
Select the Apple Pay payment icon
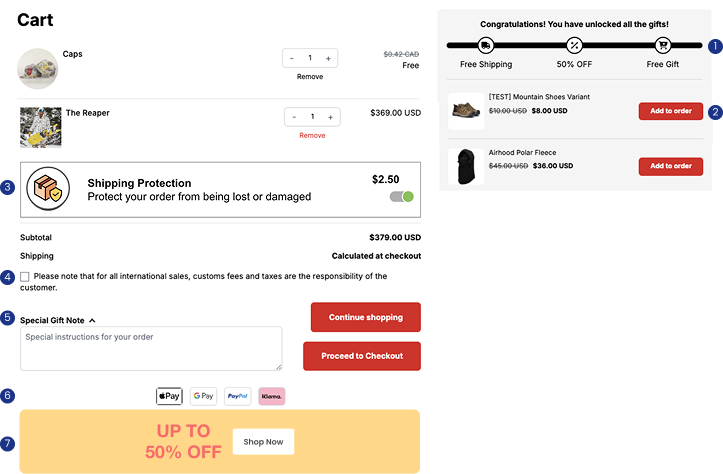click(x=169, y=396)
